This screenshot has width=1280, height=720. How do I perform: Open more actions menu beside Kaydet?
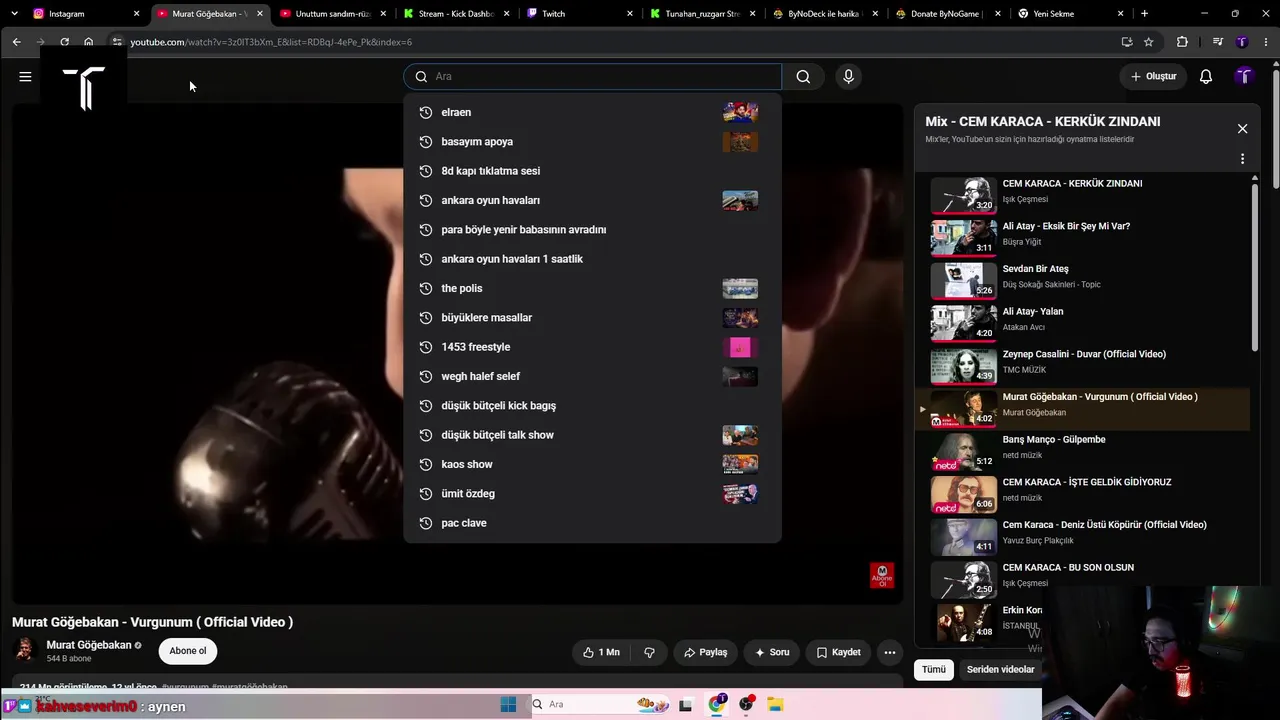pyautogui.click(x=889, y=652)
